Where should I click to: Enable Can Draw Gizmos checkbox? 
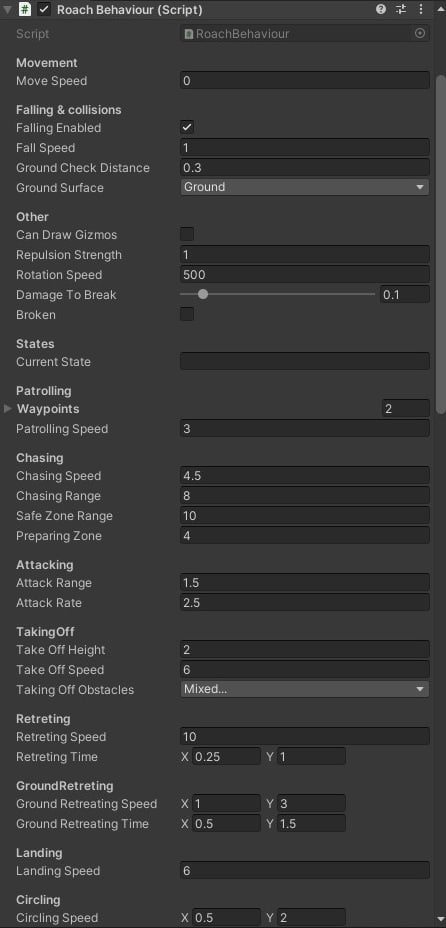(x=187, y=234)
